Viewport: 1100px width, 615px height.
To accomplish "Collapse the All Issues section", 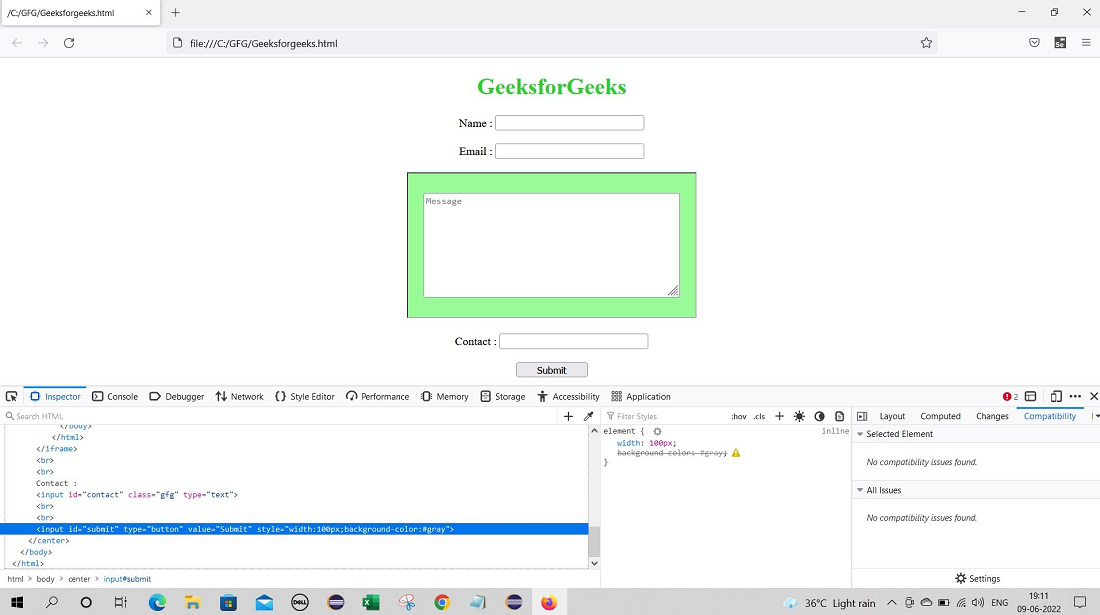I will click(x=860, y=490).
